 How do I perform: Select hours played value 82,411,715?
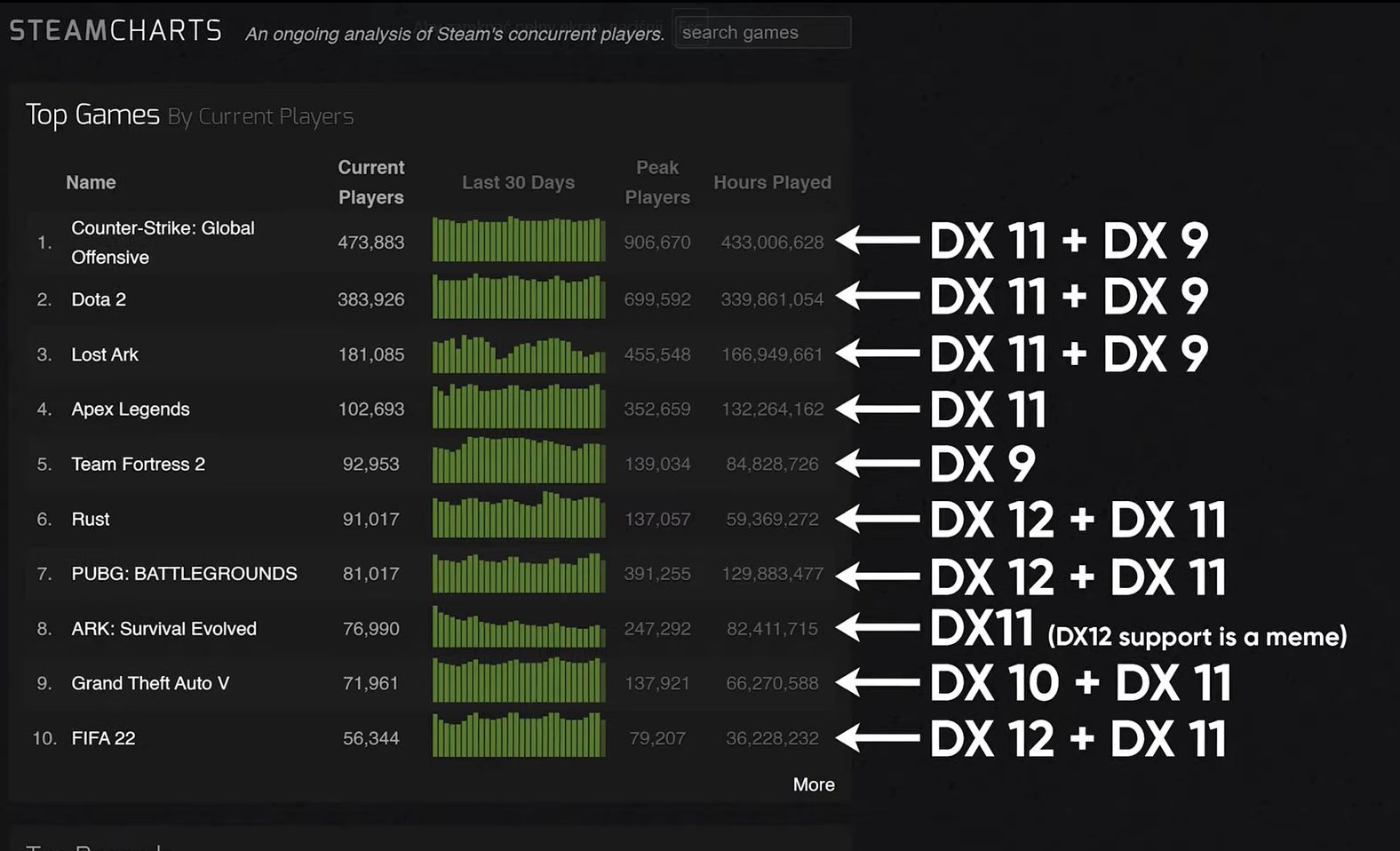click(773, 629)
